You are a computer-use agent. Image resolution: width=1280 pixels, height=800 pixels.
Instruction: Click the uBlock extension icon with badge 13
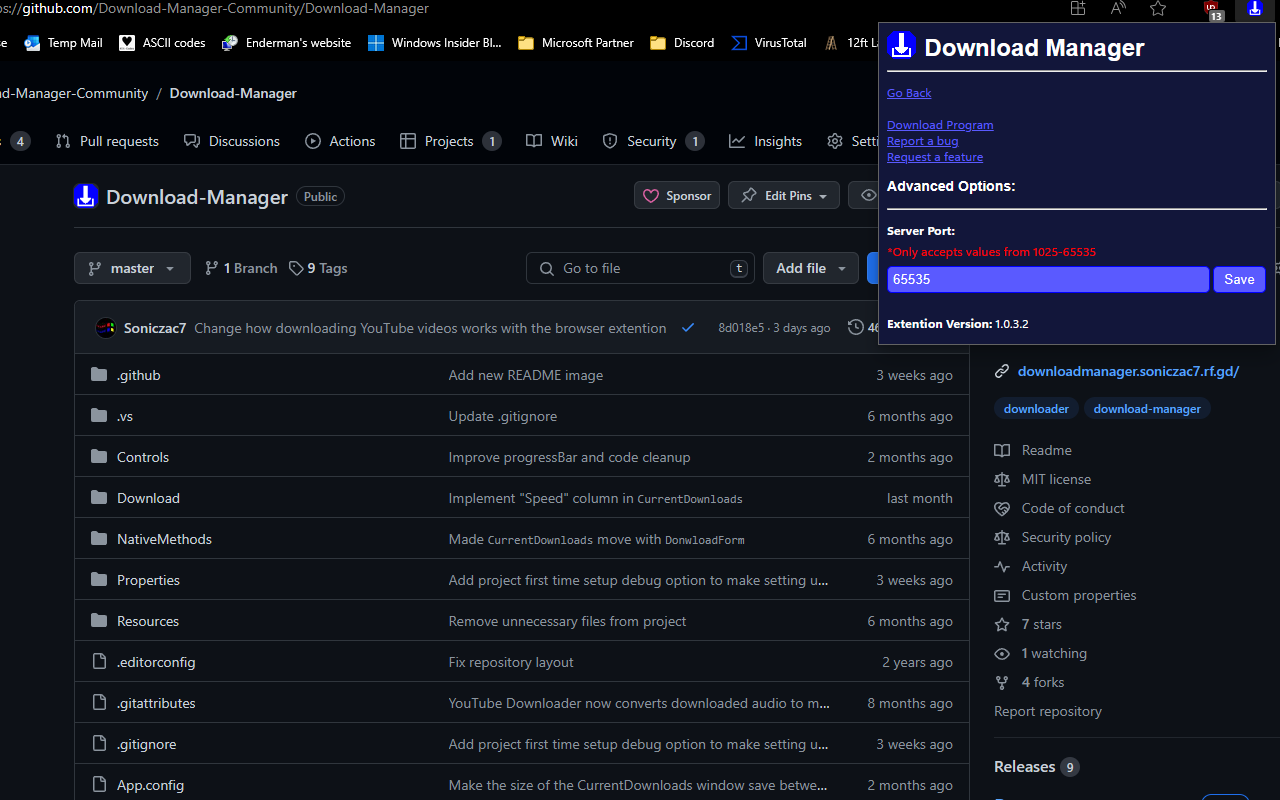click(x=1213, y=10)
